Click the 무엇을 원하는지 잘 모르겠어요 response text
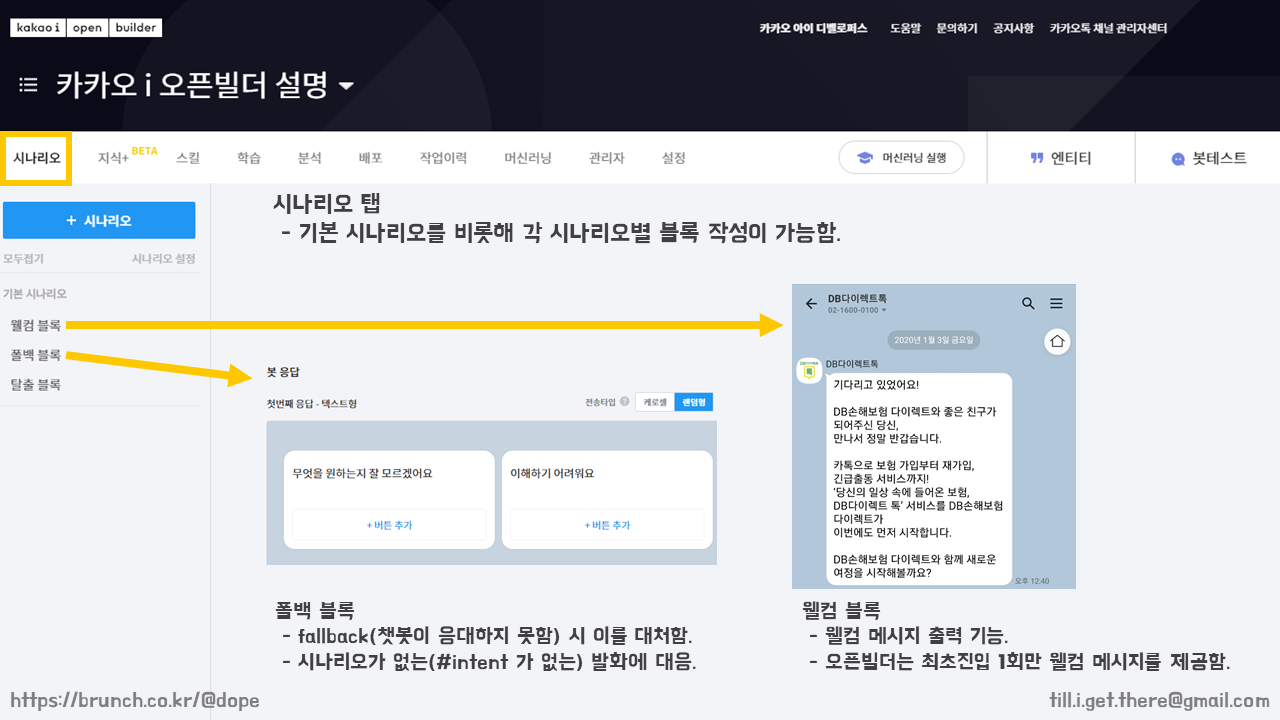1280x720 pixels. (x=362, y=473)
